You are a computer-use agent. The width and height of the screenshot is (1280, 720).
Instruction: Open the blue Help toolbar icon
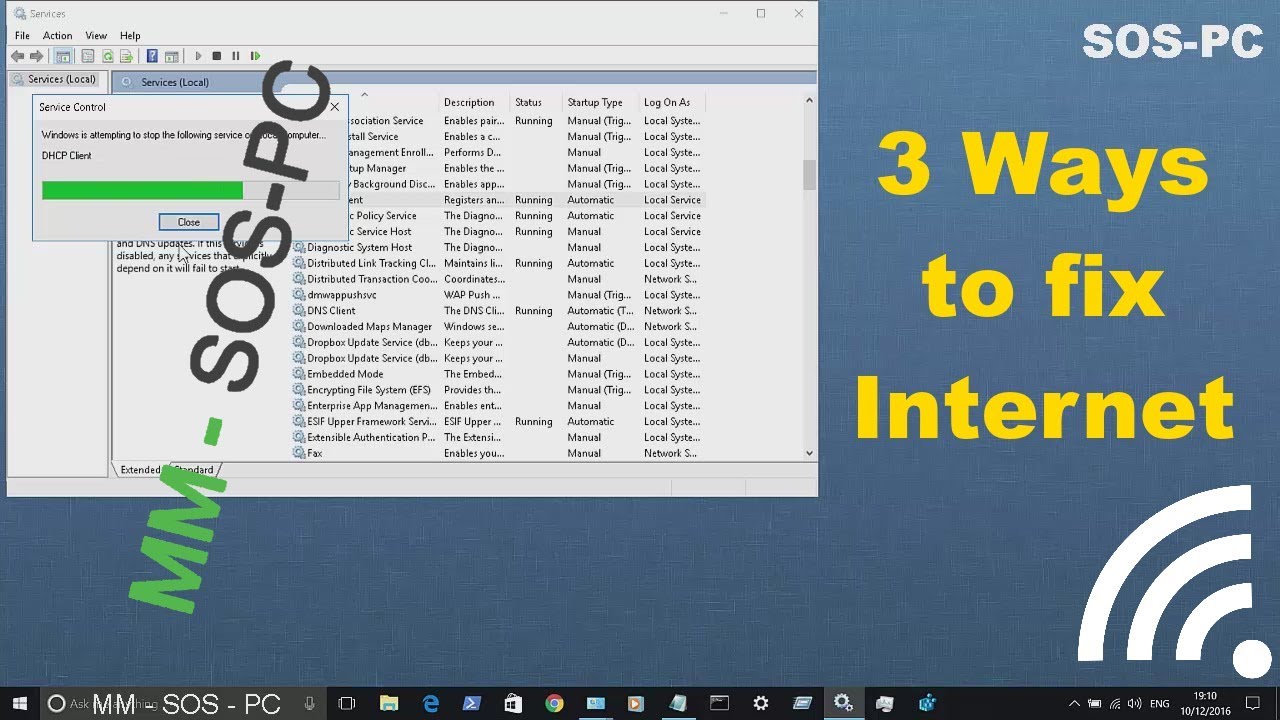point(152,56)
